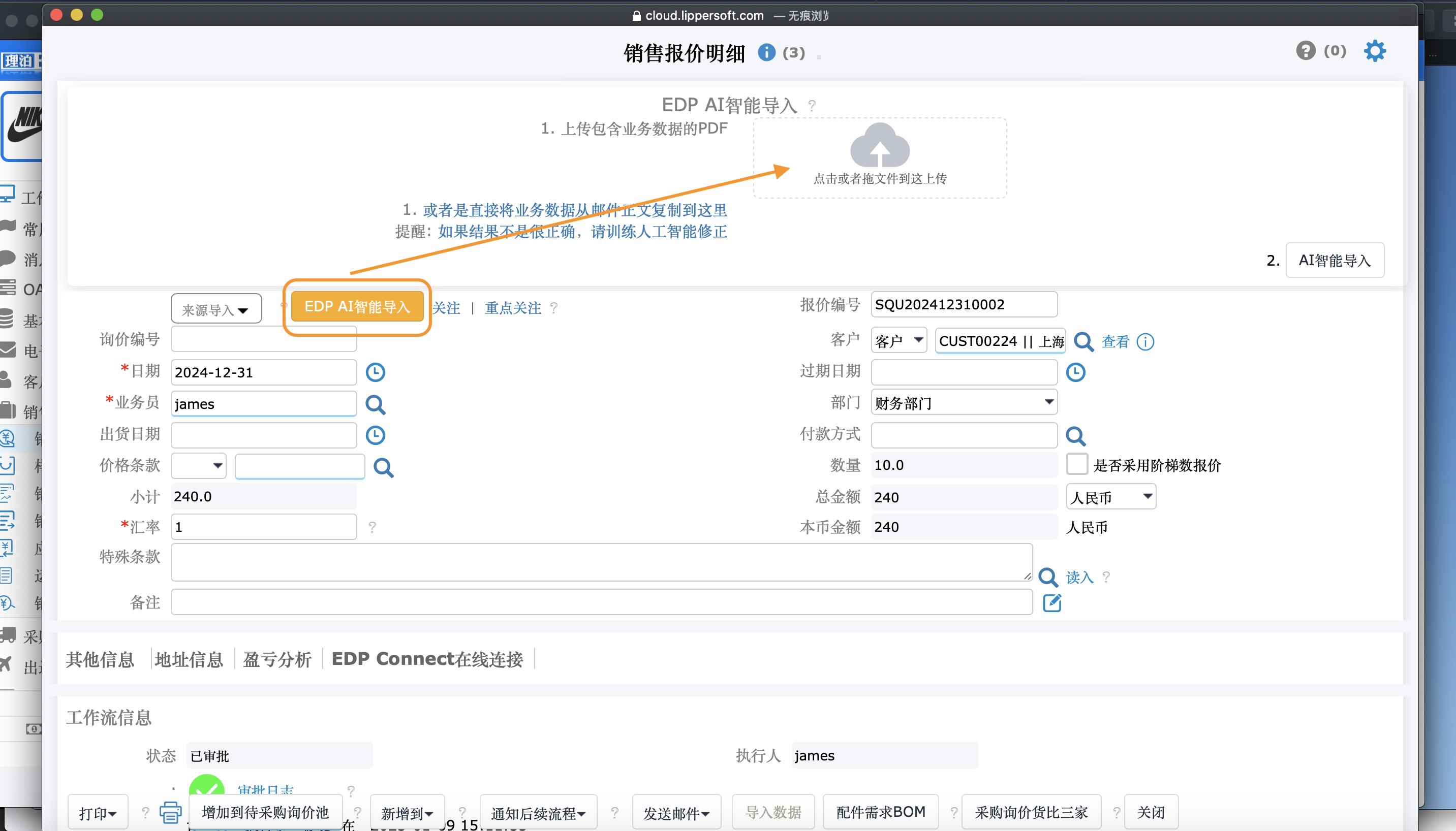Expand the 来源导入 dropdown
This screenshot has width=1456, height=831.
click(216, 310)
